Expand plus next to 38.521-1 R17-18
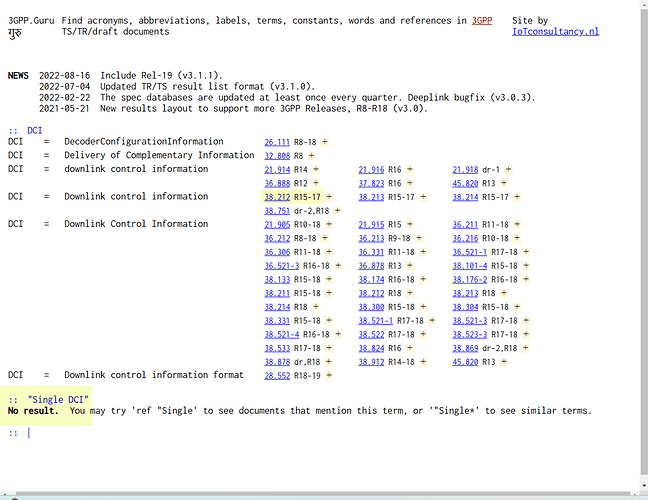 [x=432, y=321]
